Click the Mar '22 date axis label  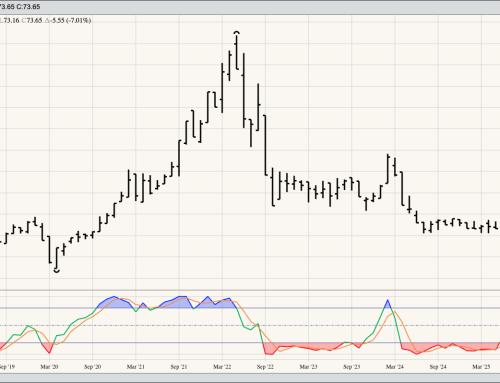[222, 367]
